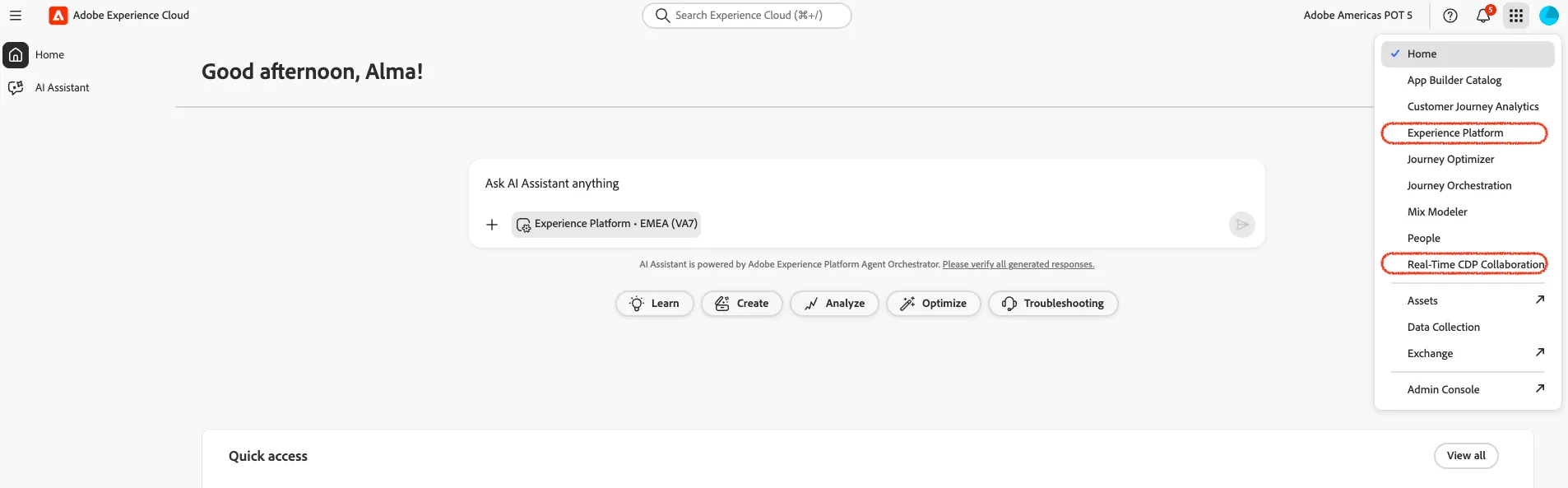Image resolution: width=1568 pixels, height=488 pixels.
Task: Select Journey Orchestration from the menu
Action: coord(1468,186)
